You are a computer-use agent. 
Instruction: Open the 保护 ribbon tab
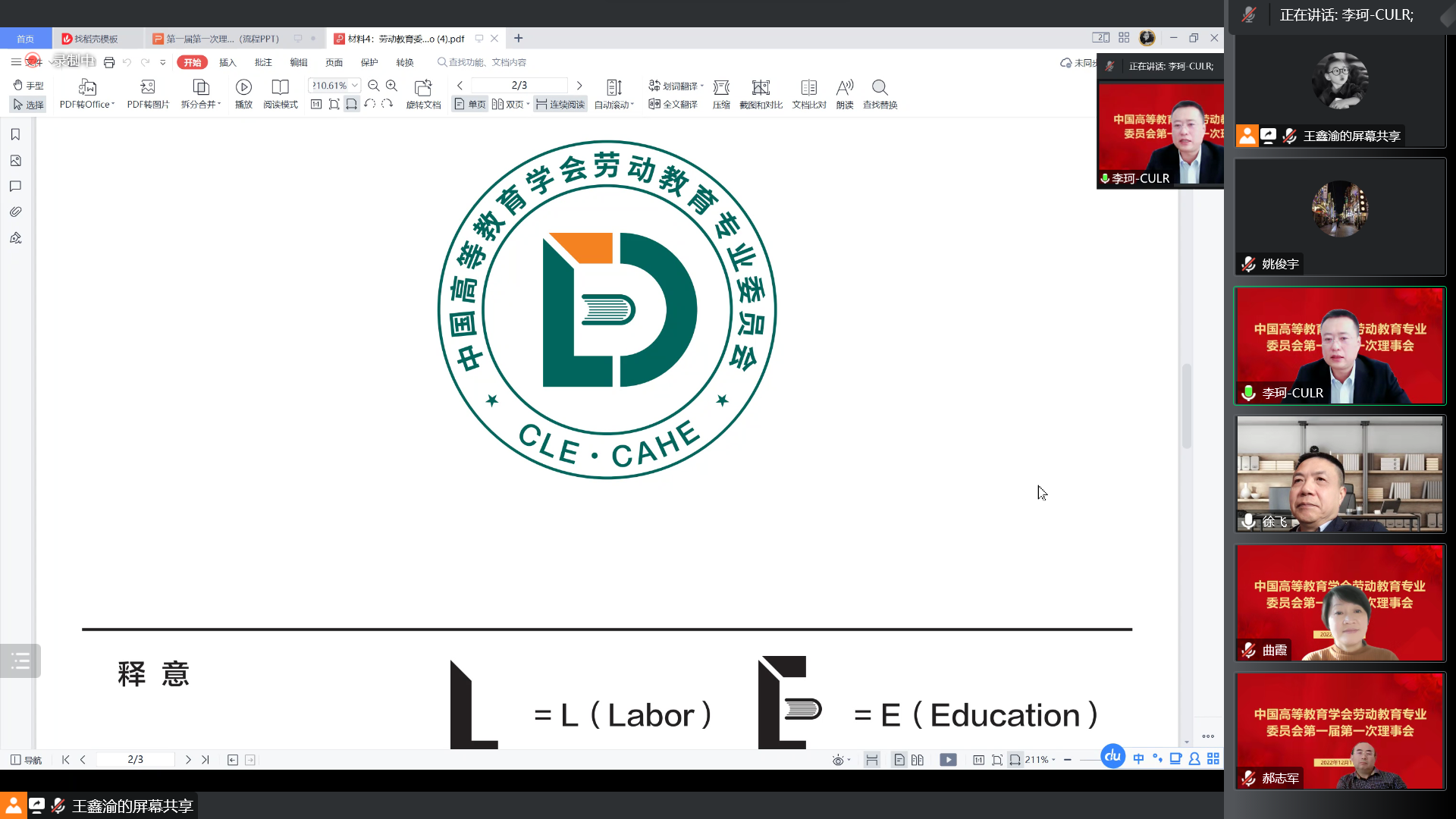click(369, 62)
